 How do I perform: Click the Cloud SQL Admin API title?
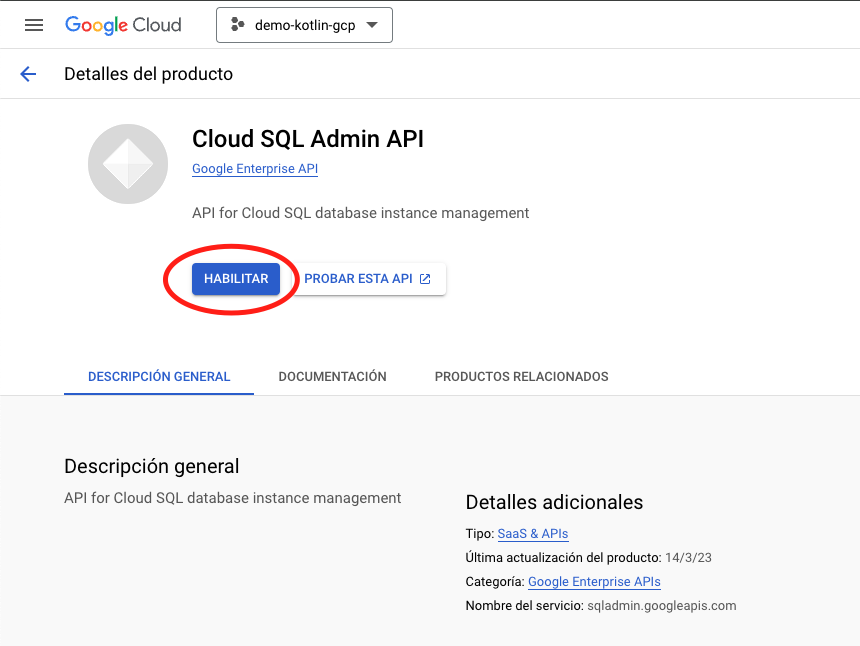[x=308, y=139]
